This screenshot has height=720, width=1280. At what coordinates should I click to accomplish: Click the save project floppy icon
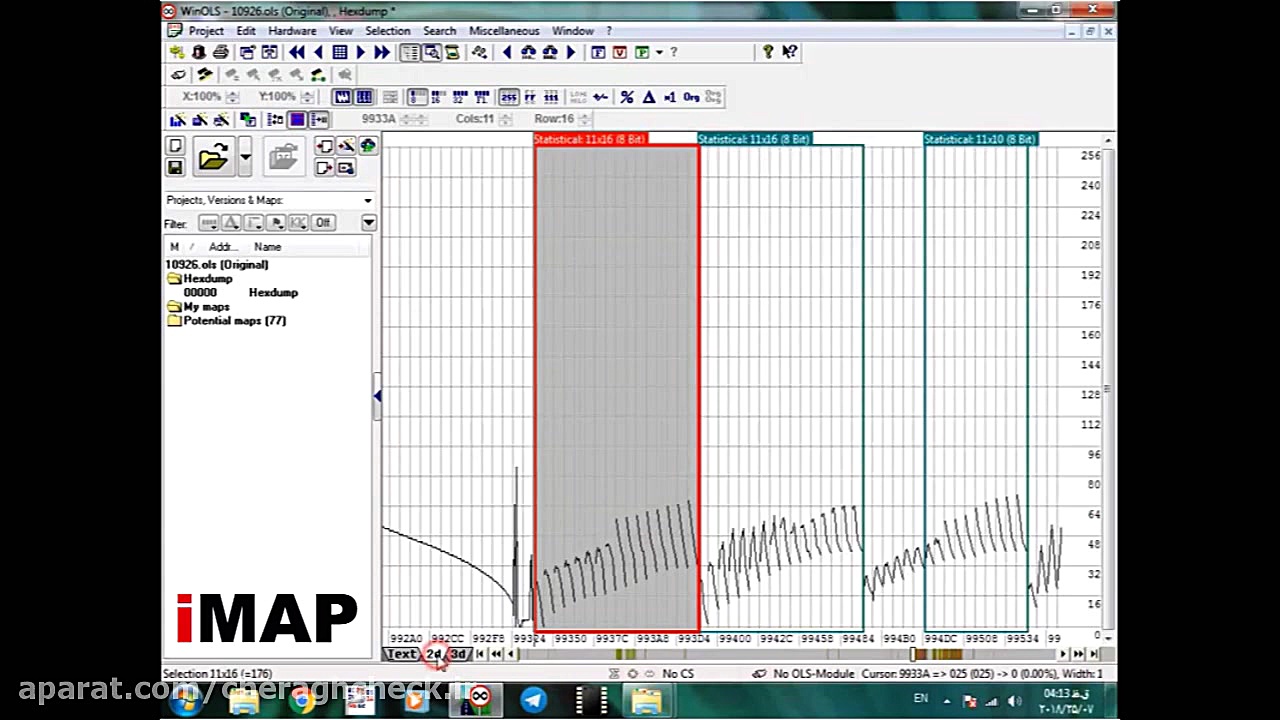click(x=175, y=168)
